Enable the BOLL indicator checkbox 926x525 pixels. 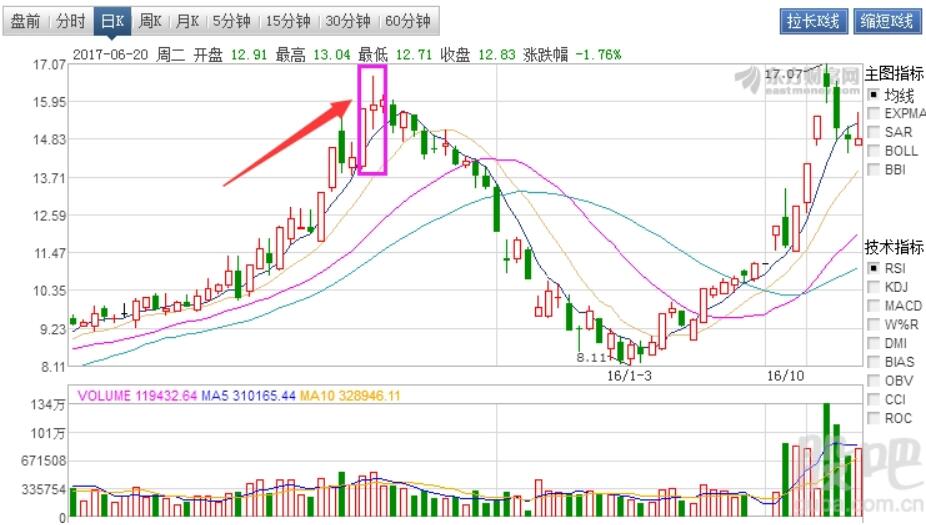(873, 151)
